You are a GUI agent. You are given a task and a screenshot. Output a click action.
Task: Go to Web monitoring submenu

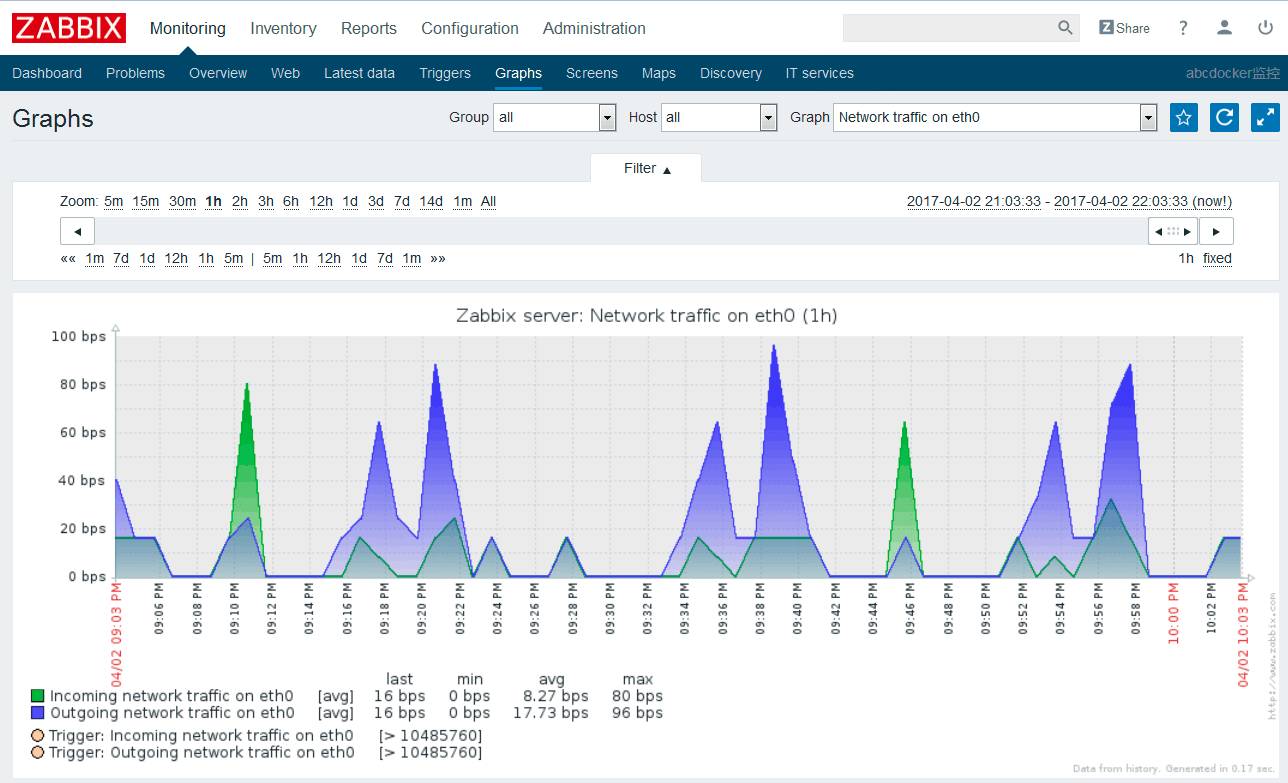285,73
